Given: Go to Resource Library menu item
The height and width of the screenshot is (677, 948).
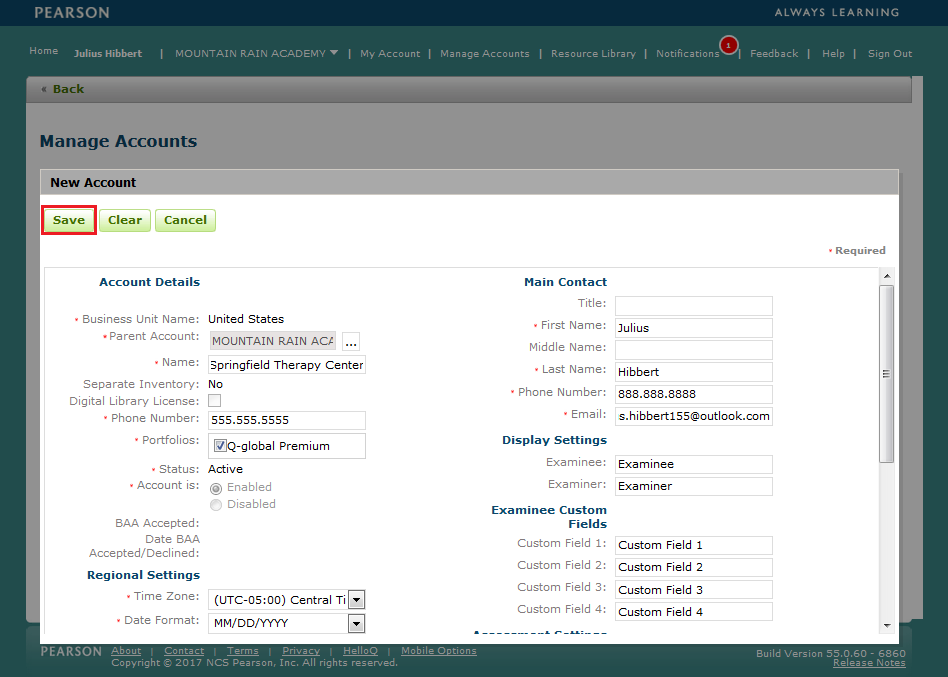Looking at the screenshot, I should (x=593, y=54).
